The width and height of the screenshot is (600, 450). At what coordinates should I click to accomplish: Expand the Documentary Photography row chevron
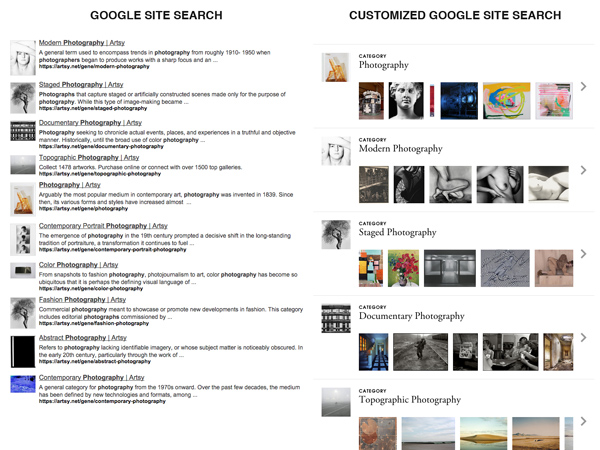coord(583,338)
